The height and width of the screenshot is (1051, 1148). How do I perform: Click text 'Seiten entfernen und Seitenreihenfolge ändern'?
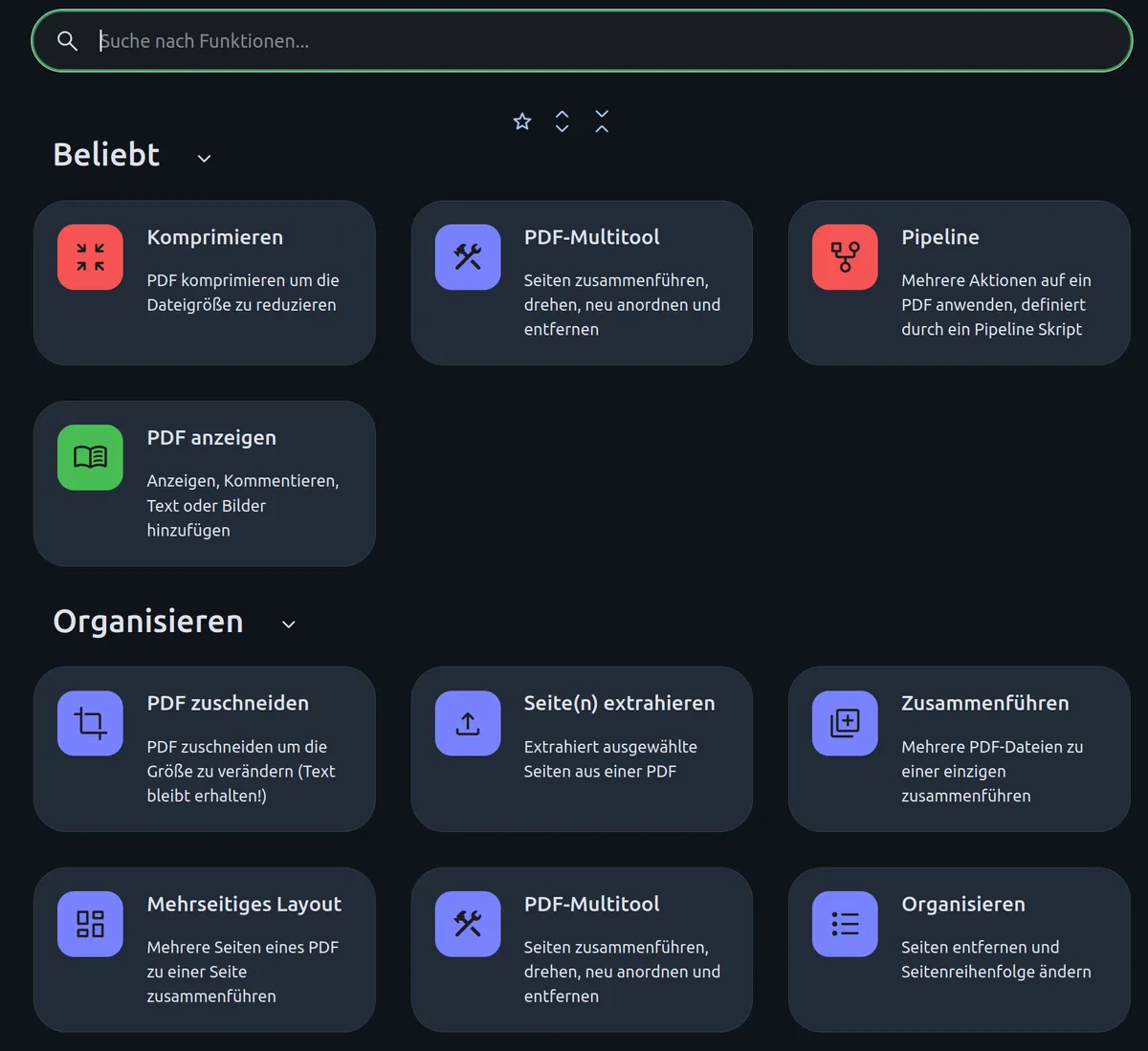click(996, 959)
